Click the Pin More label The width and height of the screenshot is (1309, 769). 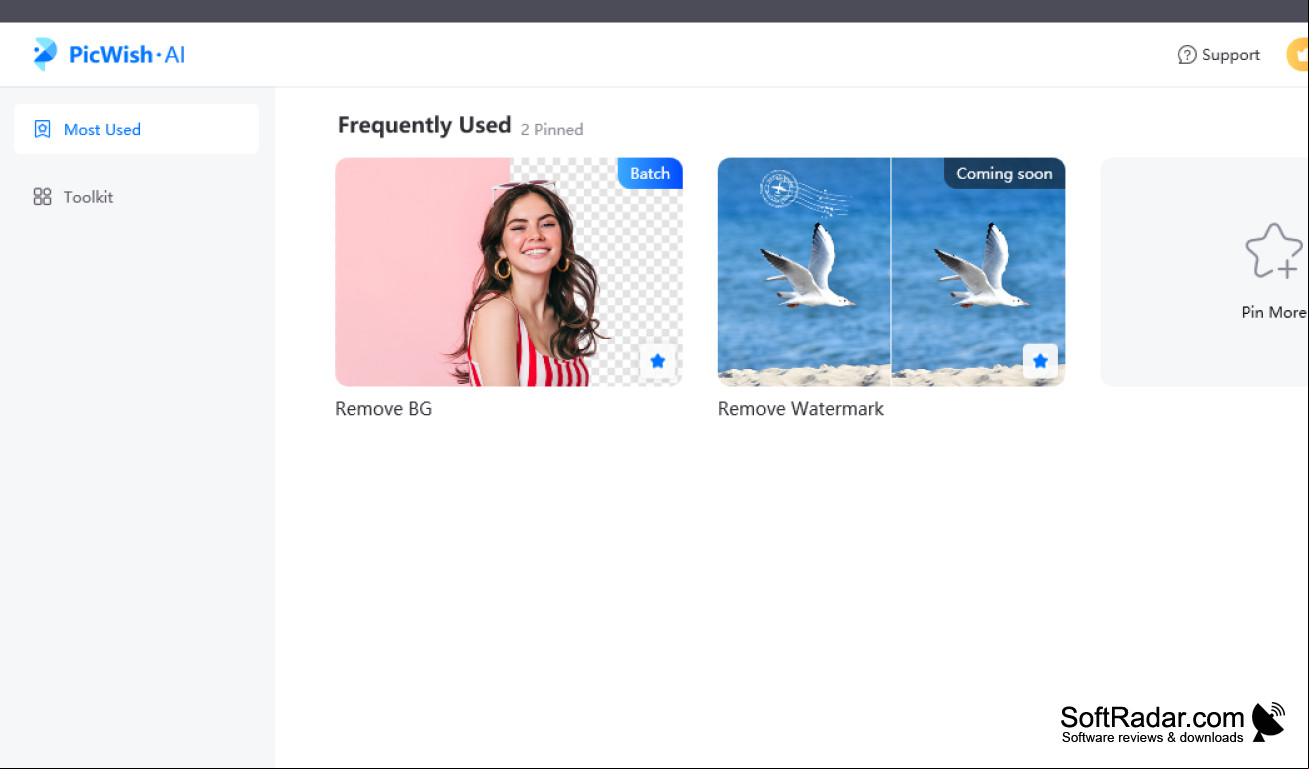click(1274, 312)
